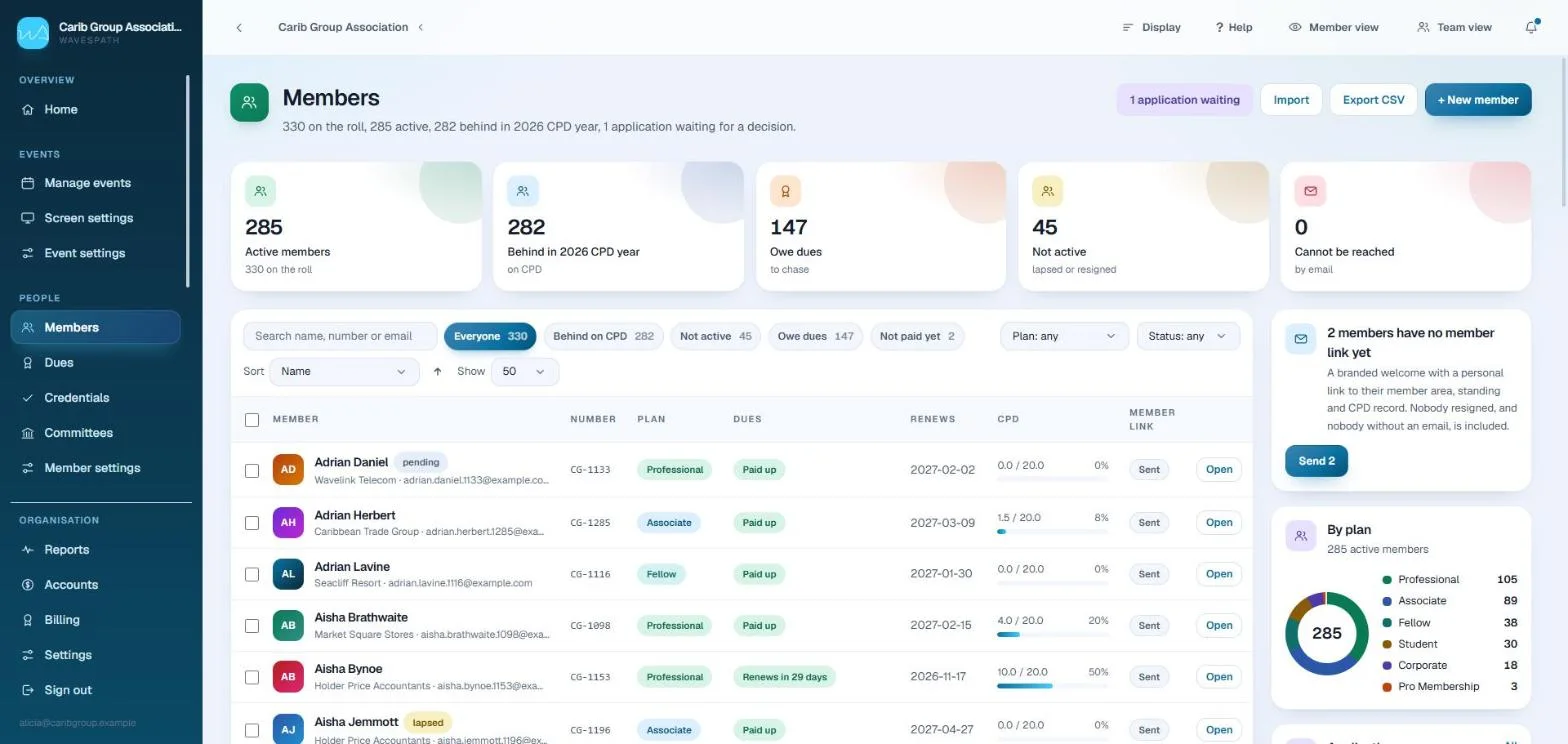Click the member search input field
Screen dimensions: 1568x744
click(x=340, y=336)
